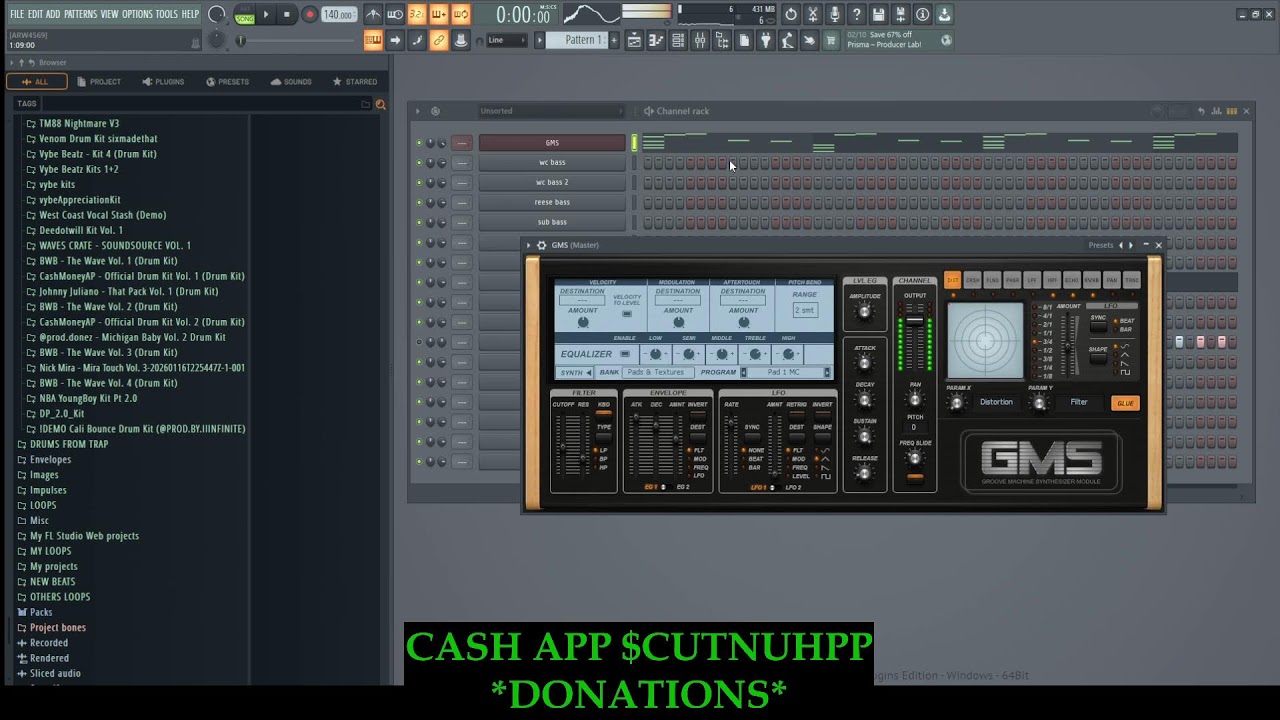Enable the RVRB effect in GMS

point(1092,281)
